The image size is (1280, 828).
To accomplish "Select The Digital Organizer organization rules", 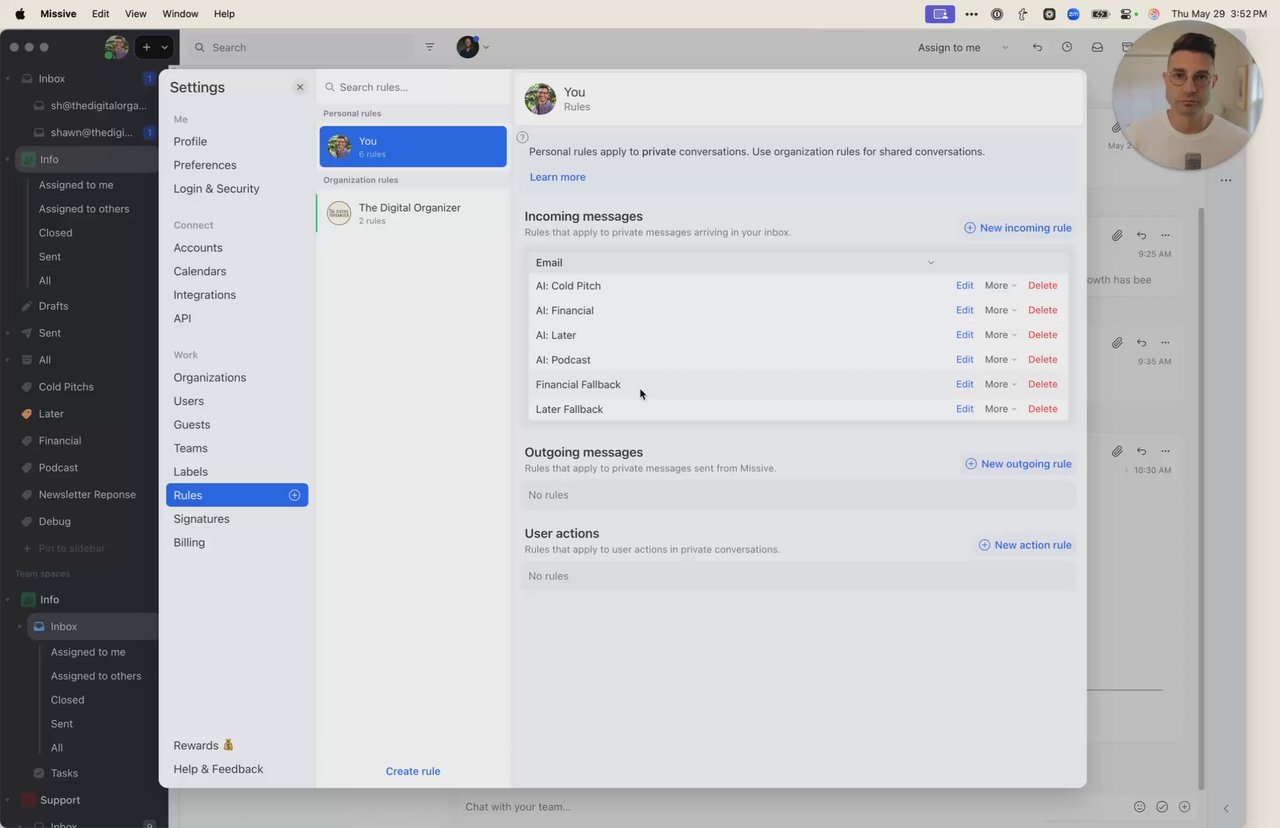I will point(412,213).
